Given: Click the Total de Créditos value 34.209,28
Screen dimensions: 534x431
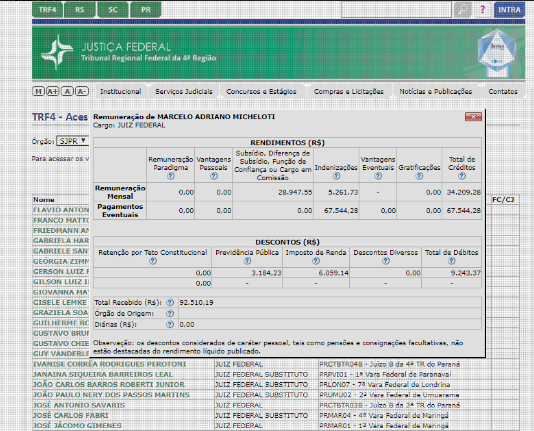Looking at the screenshot, I should point(464,192).
